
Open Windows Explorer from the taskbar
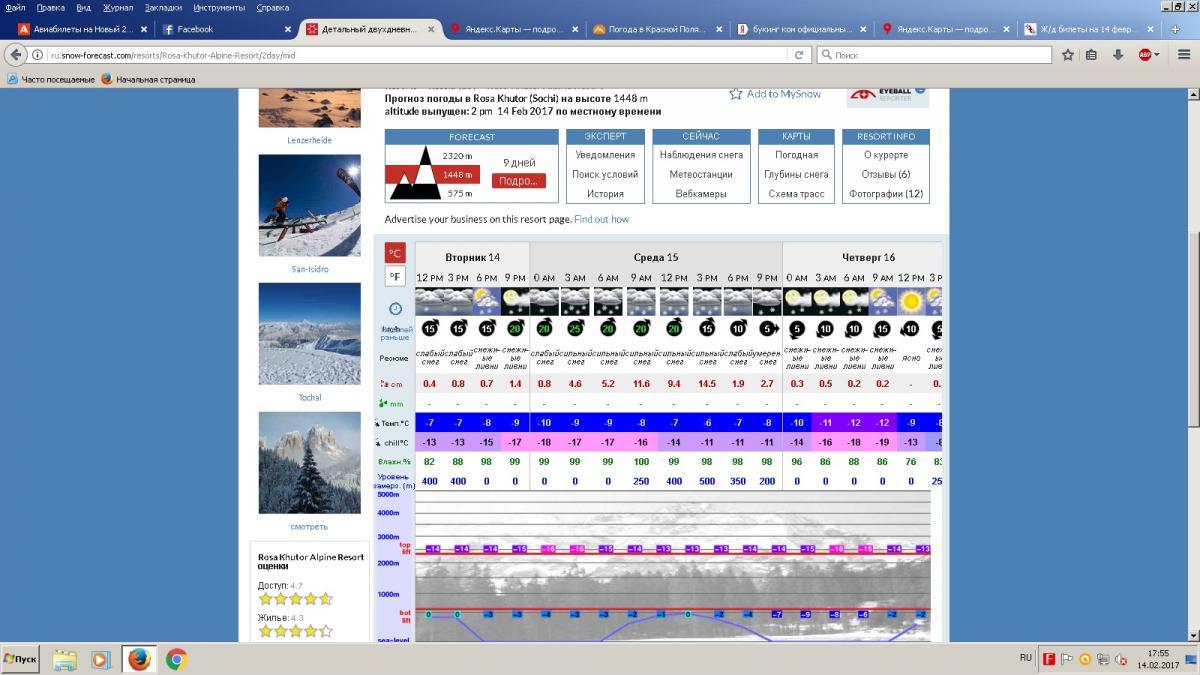tap(65, 659)
